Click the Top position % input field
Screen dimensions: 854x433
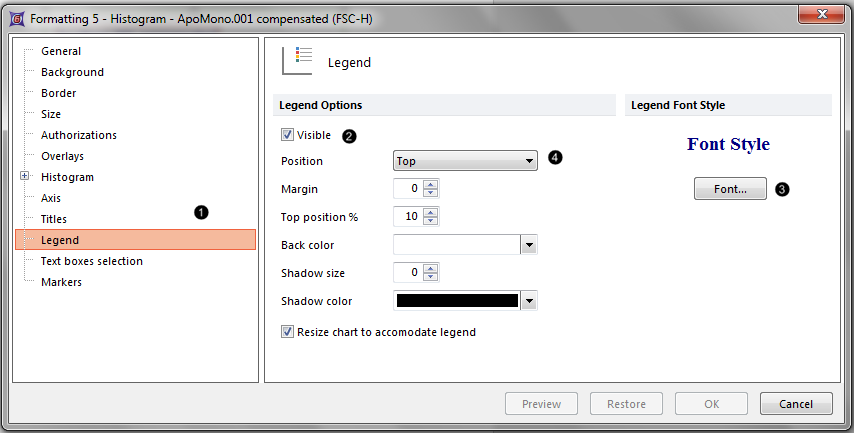coord(409,217)
